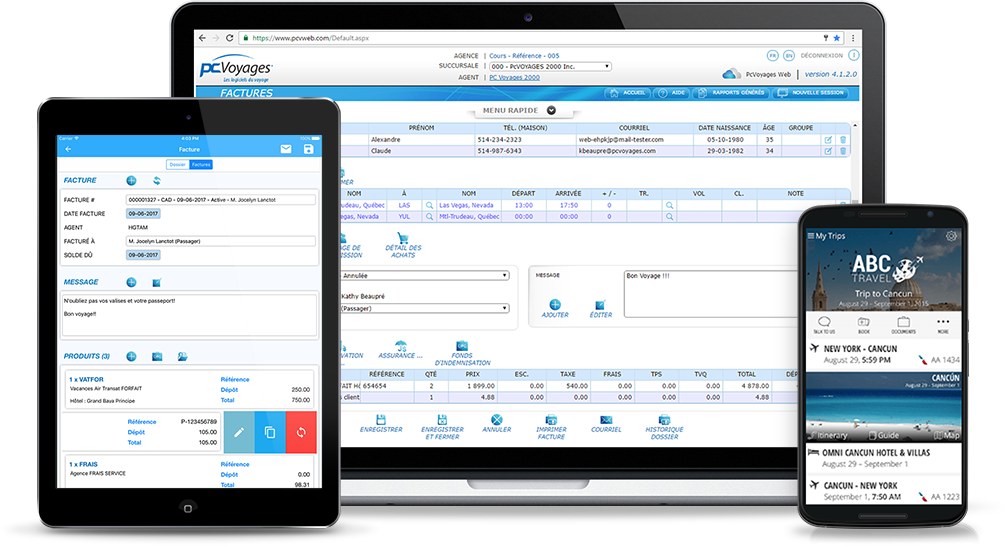The height and width of the screenshot is (546, 1008).
Task: Open the 1 x VATFOR product card
Action: point(189,388)
